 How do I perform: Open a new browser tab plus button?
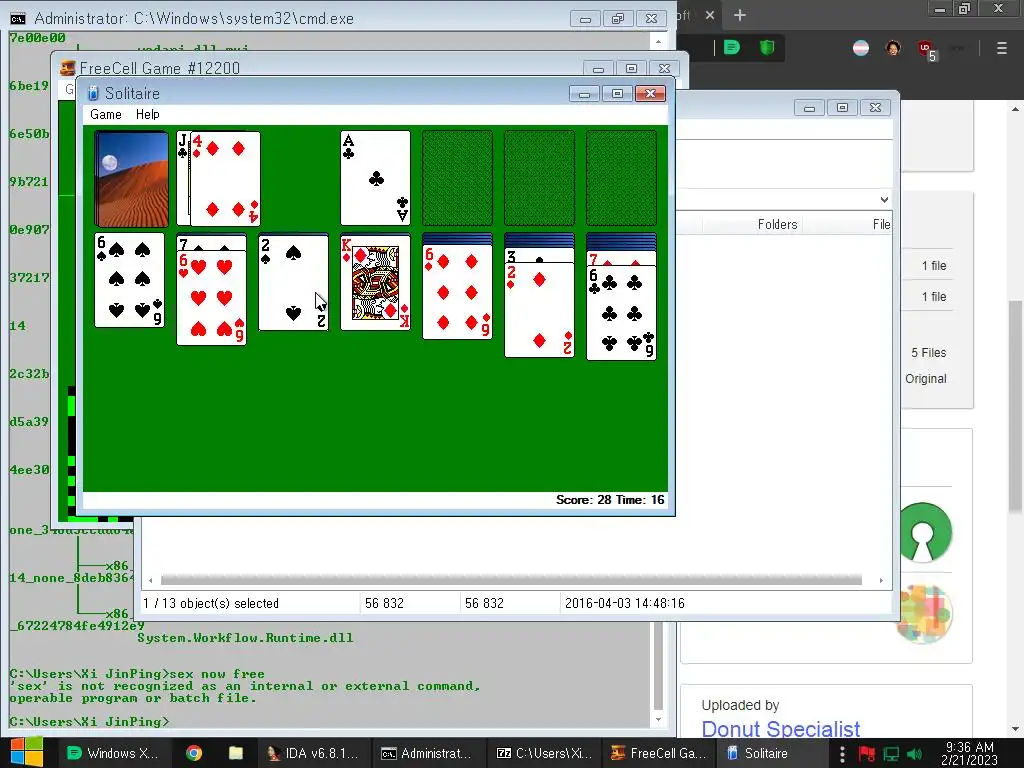740,15
